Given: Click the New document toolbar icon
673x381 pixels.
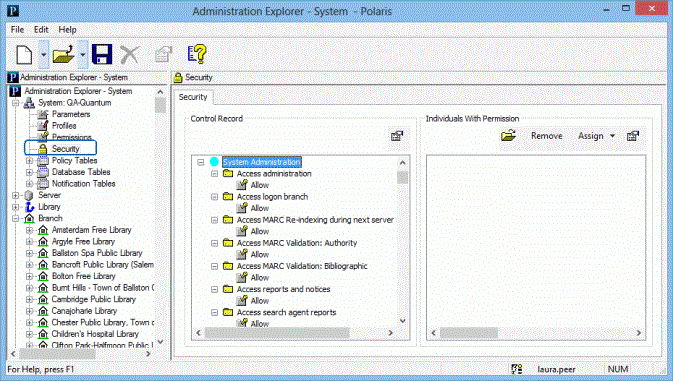Looking at the screenshot, I should pyautogui.click(x=24, y=55).
